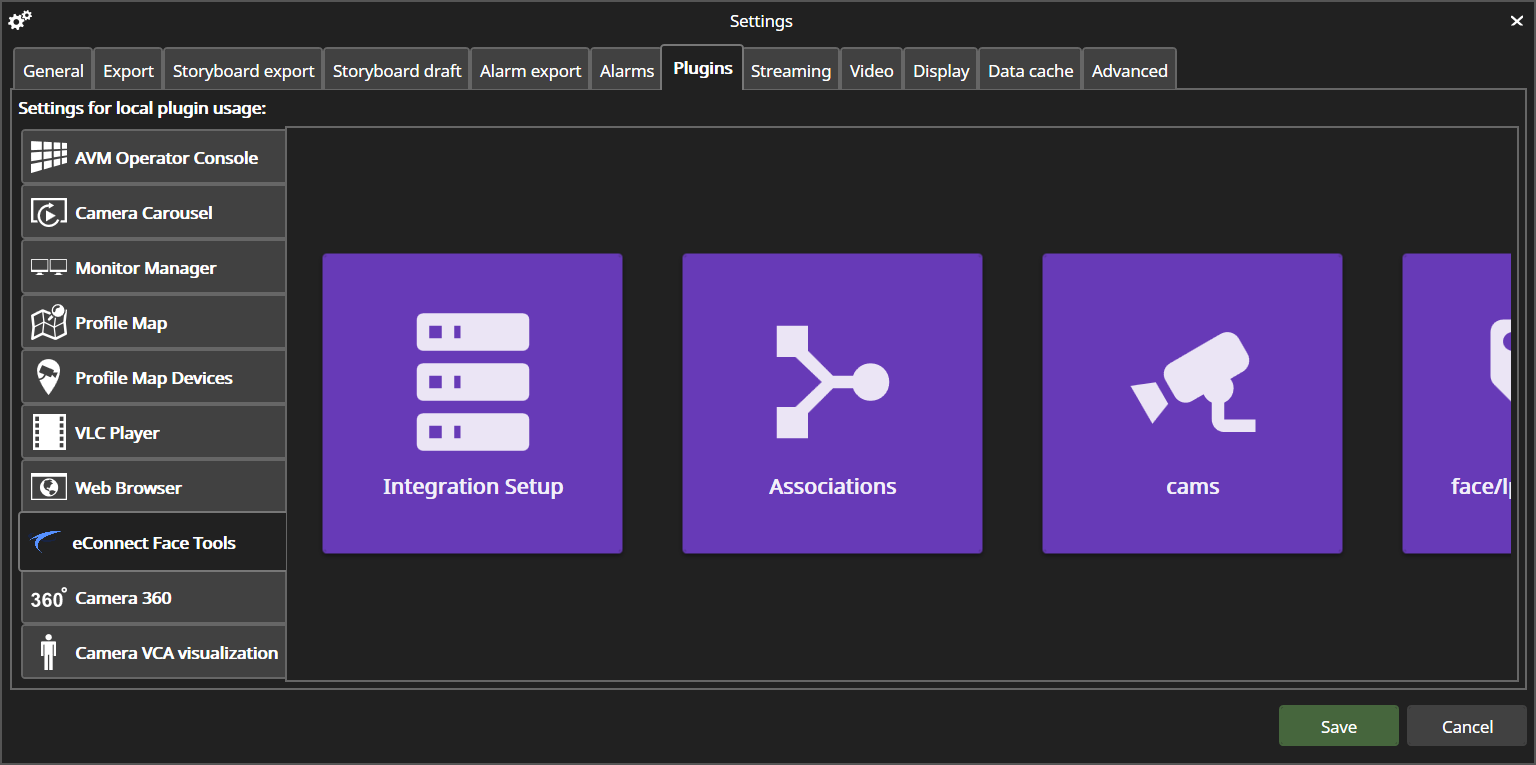Viewport: 1536px width, 765px height.
Task: Save the settings
Action: point(1338,726)
